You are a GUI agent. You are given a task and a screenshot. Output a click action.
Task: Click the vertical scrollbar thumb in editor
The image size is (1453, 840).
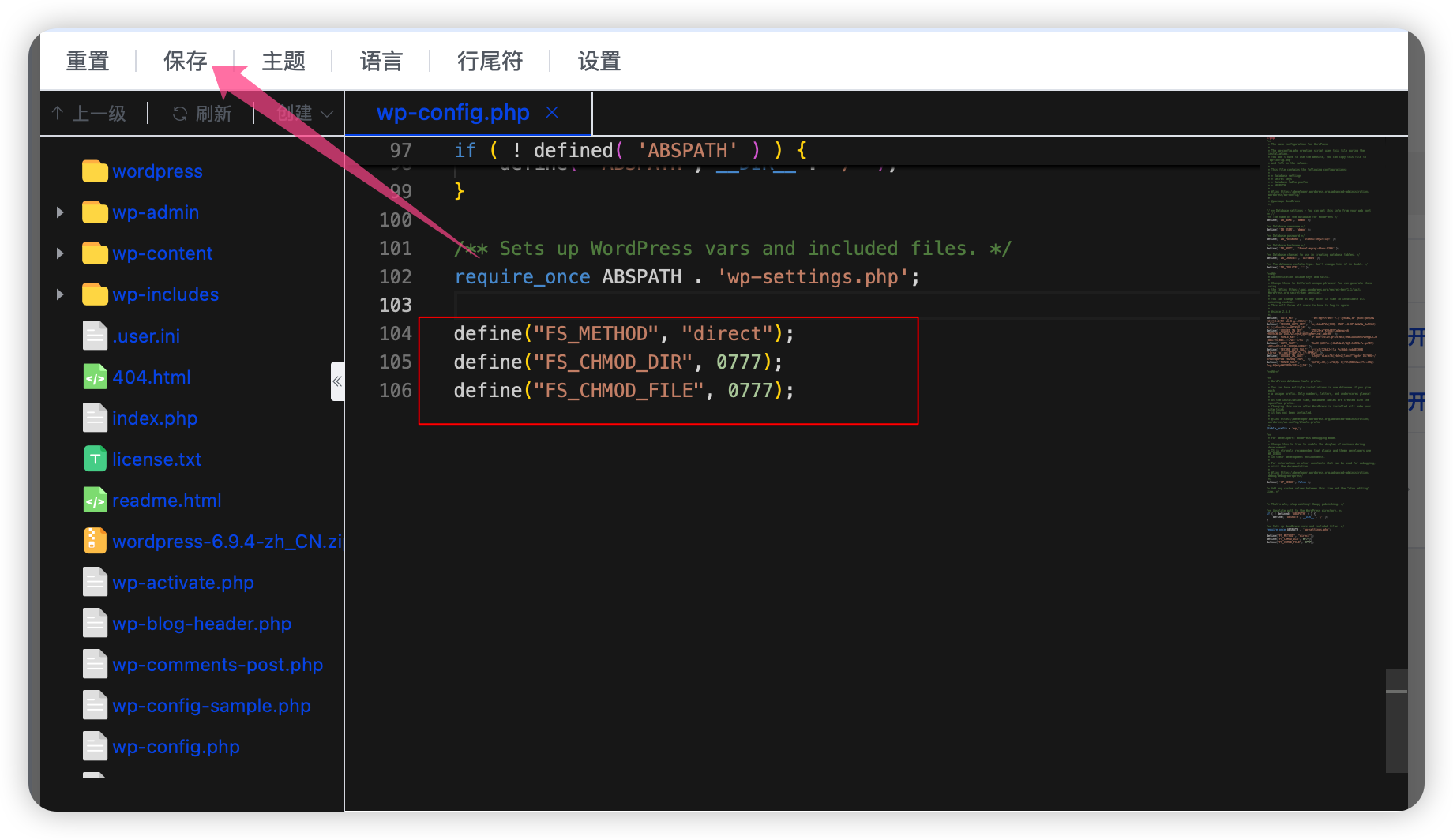(x=1396, y=721)
